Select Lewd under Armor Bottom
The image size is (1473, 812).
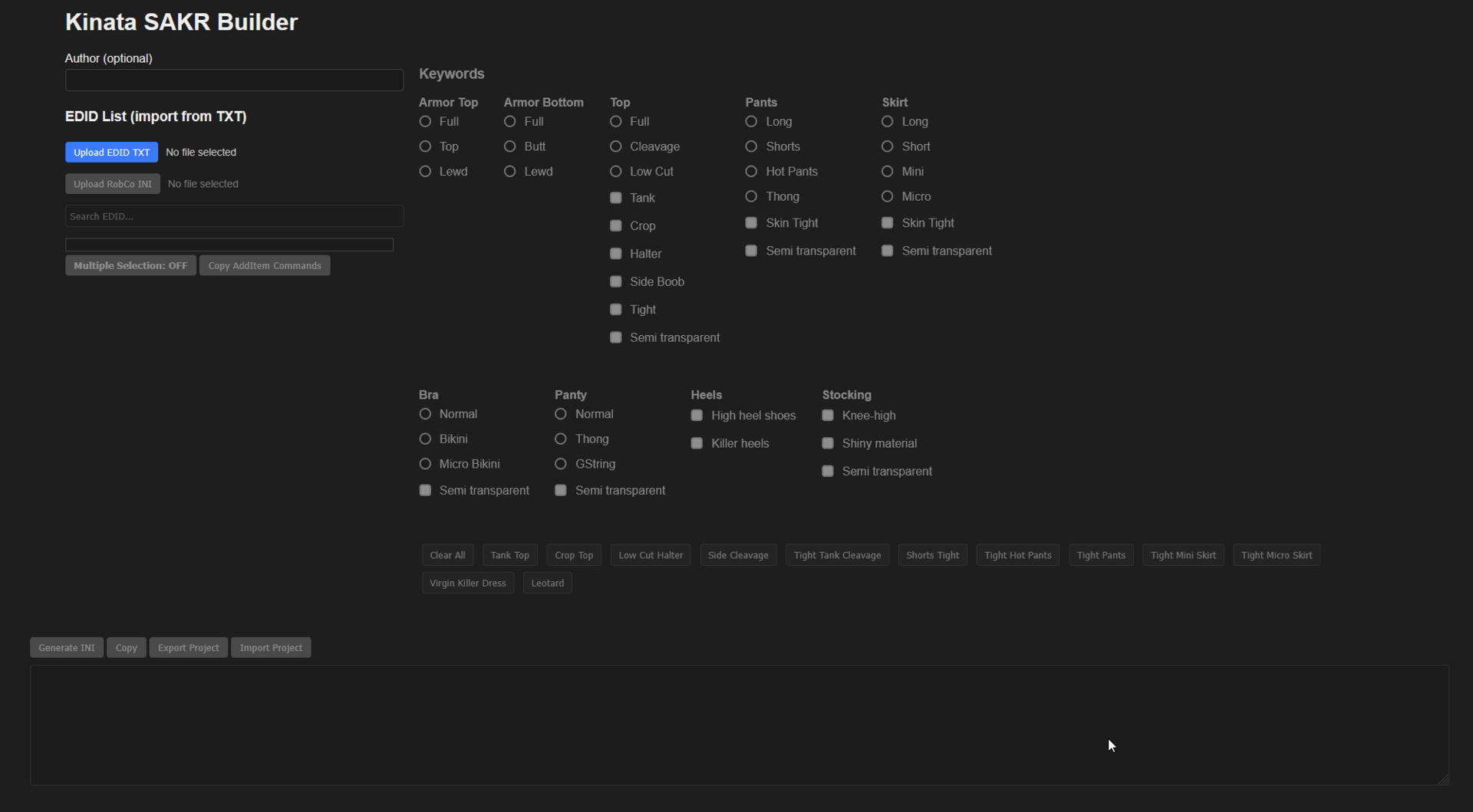coord(509,172)
